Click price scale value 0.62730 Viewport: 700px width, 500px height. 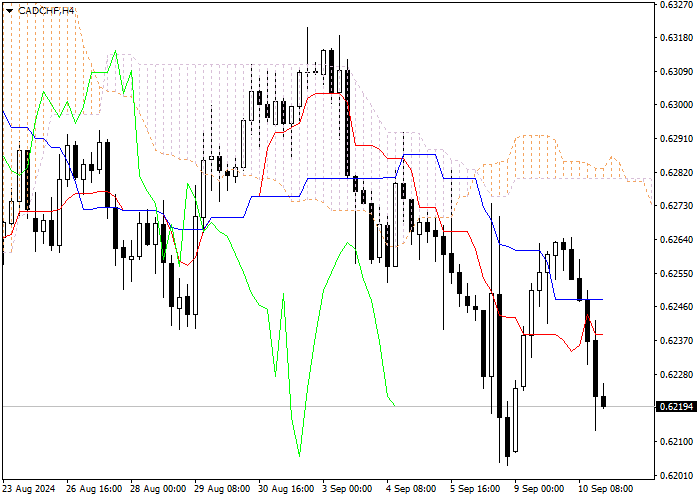pos(676,206)
